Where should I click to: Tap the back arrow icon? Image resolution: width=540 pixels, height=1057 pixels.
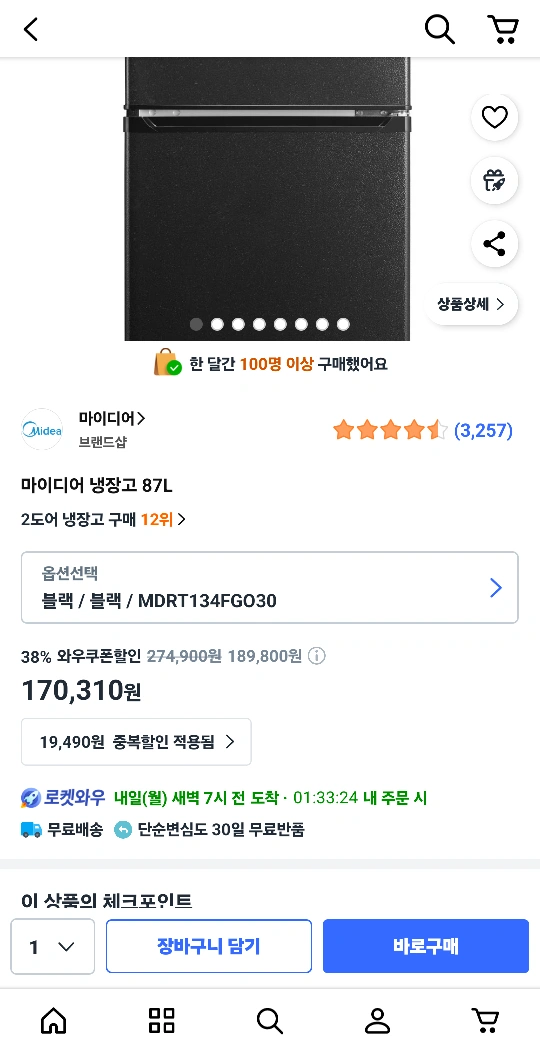31,29
